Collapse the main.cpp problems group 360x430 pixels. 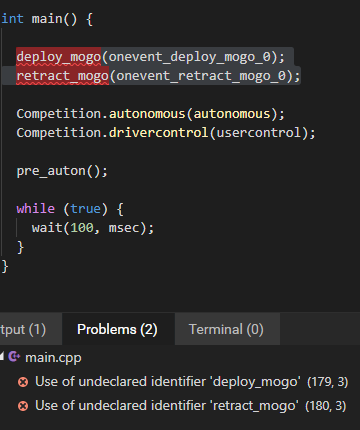2,357
